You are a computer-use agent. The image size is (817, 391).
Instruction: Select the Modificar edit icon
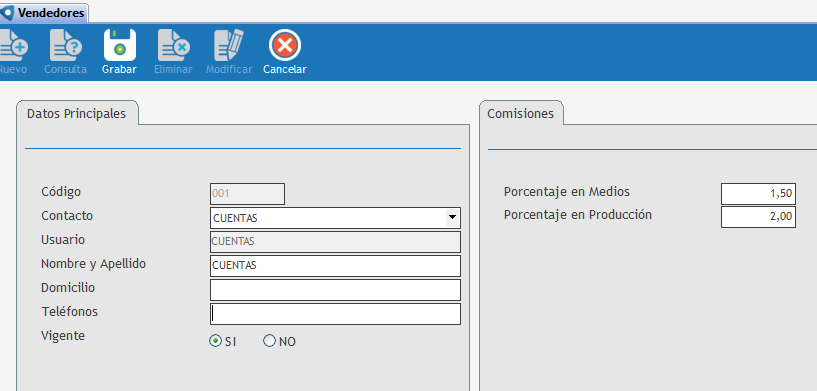coord(229,45)
